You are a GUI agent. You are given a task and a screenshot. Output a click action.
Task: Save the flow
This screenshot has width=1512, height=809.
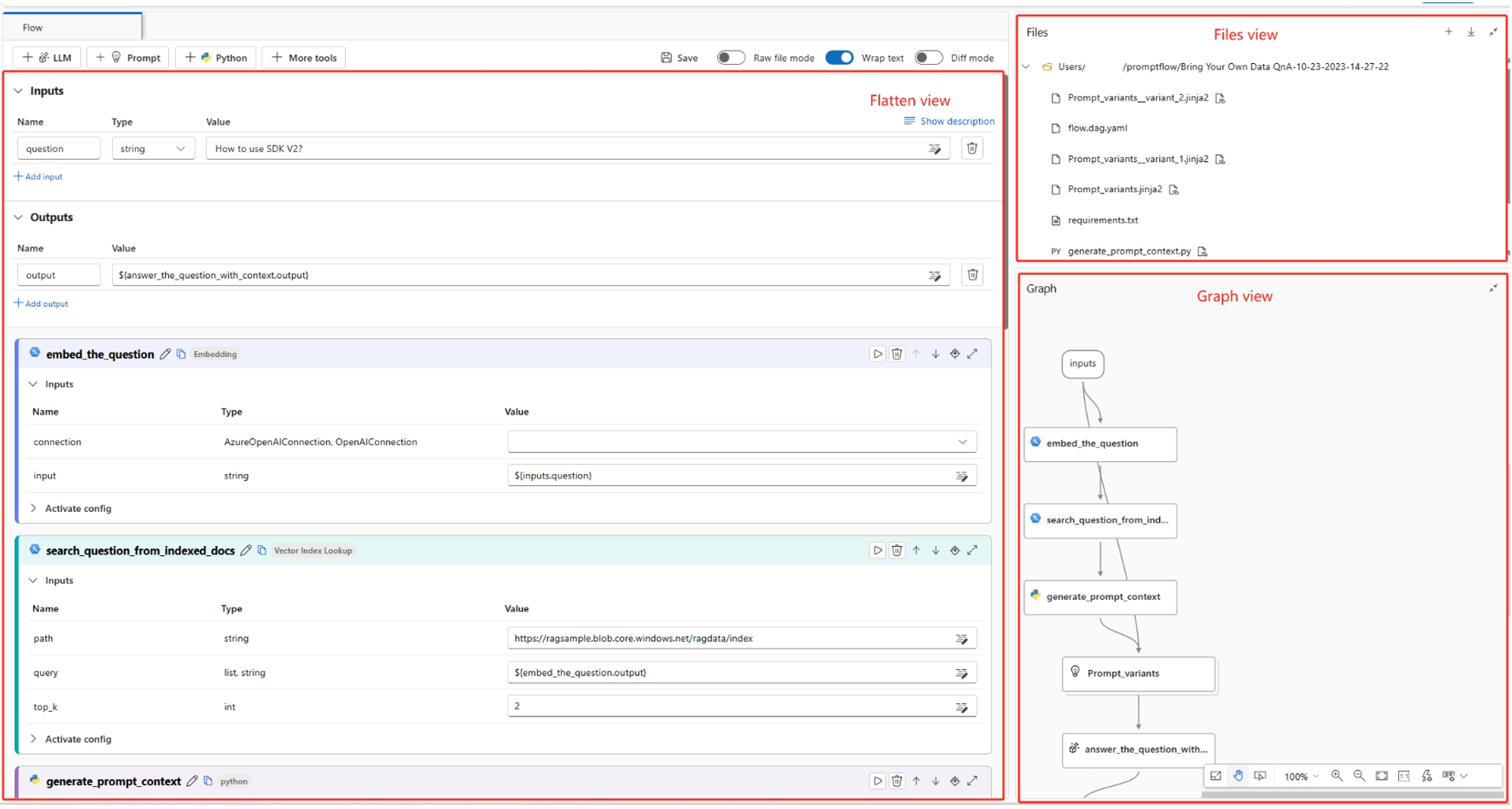[679, 58]
